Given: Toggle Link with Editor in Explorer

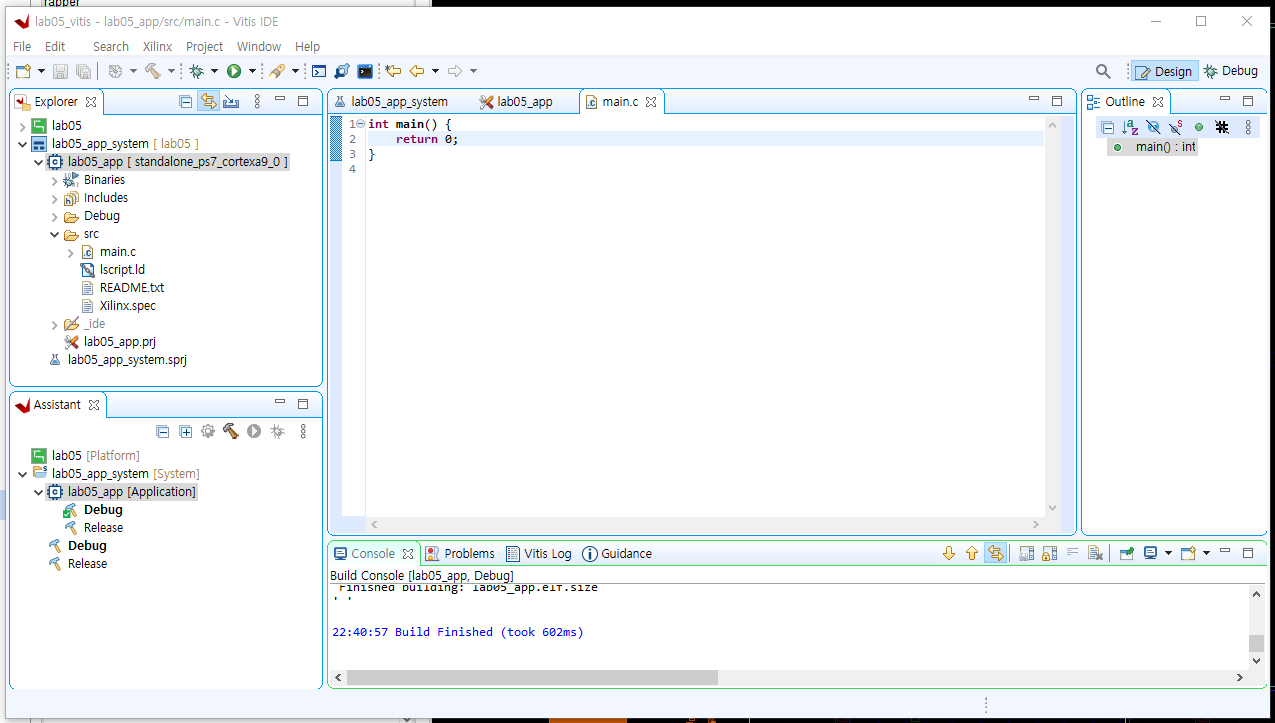Looking at the screenshot, I should click(208, 101).
